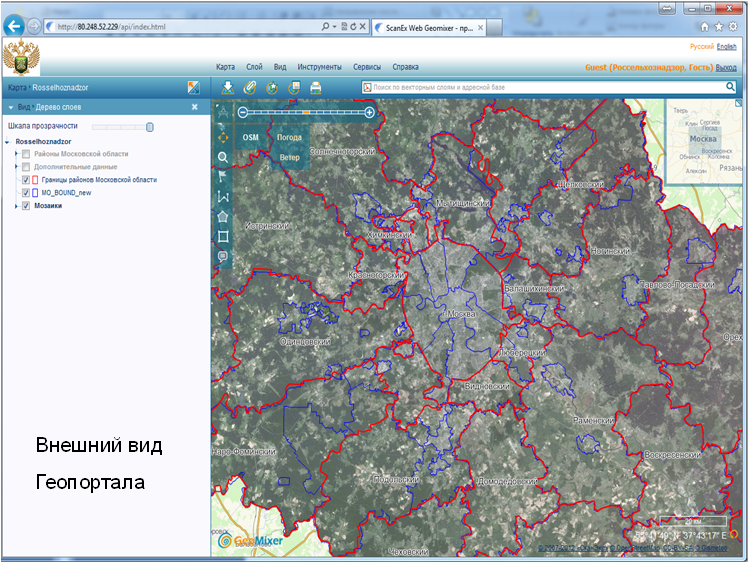
Task: Open the Инструменты menu
Action: click(x=320, y=67)
